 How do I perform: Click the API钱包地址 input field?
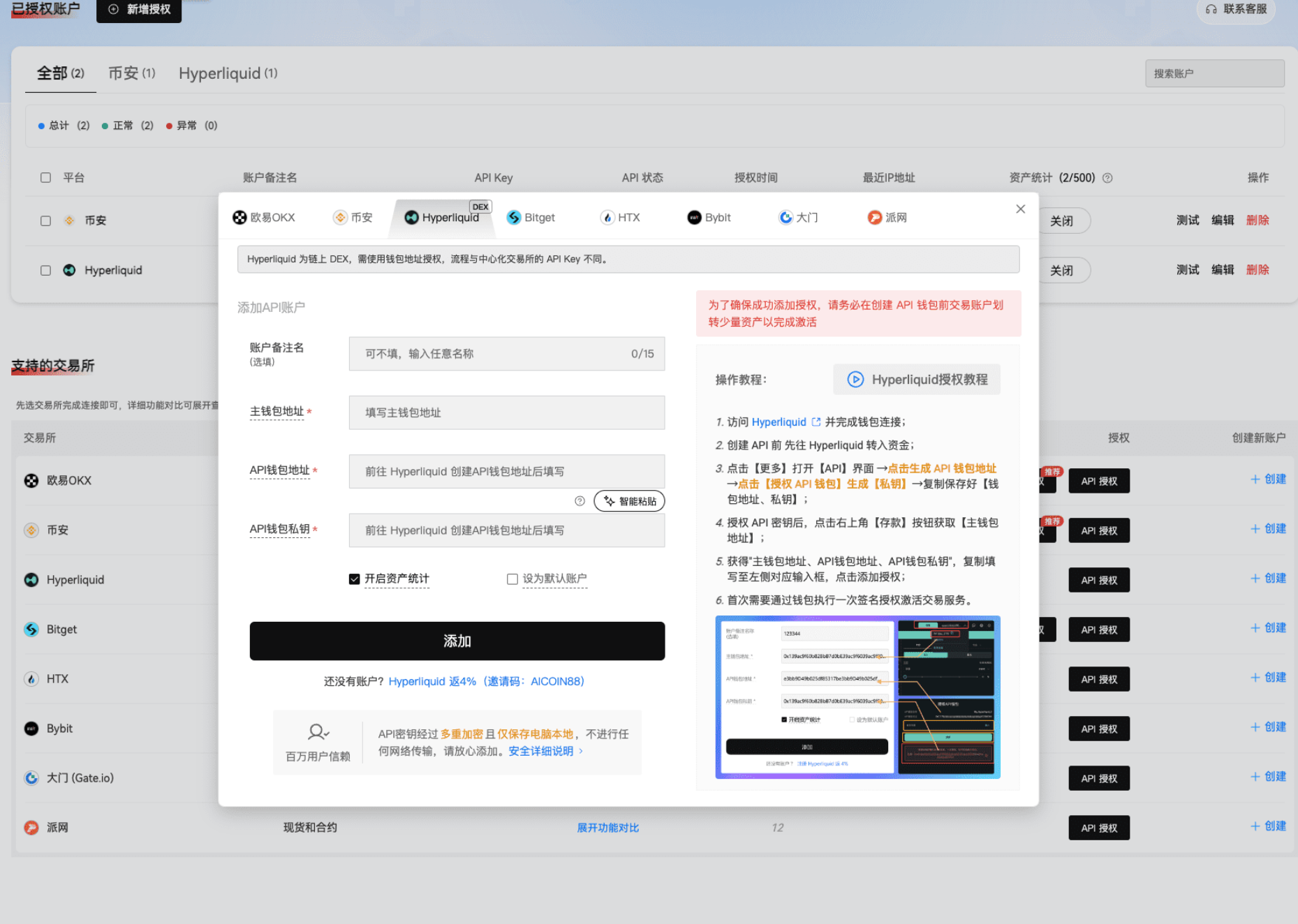pos(507,472)
